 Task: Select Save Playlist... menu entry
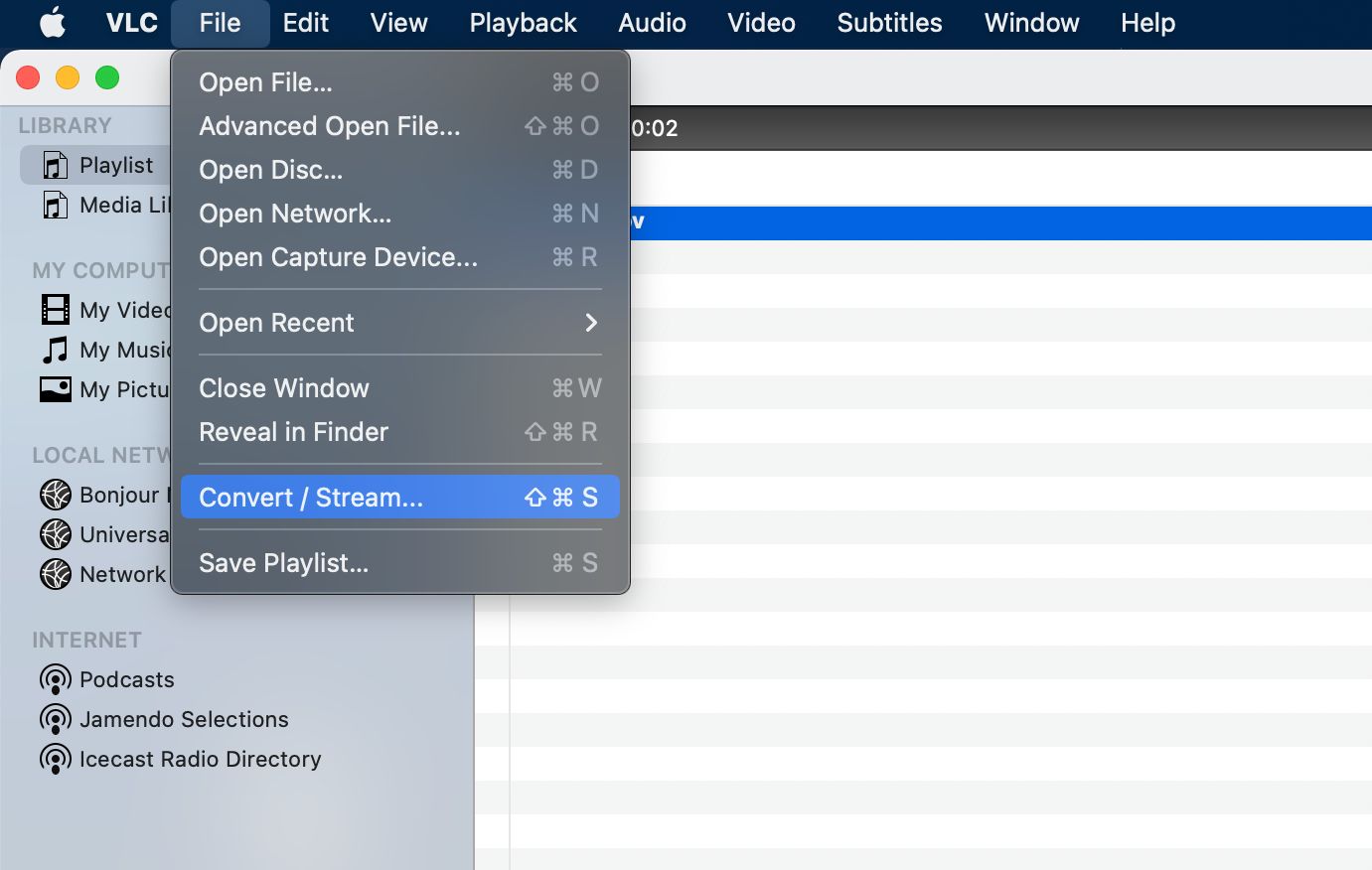coord(400,563)
